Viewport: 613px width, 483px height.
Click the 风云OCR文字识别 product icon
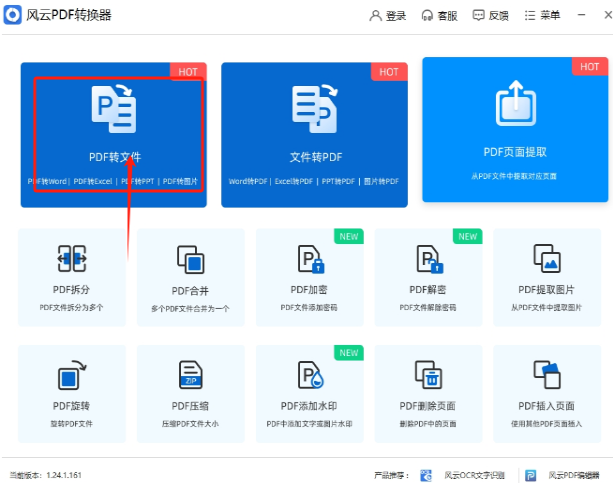coord(426,475)
